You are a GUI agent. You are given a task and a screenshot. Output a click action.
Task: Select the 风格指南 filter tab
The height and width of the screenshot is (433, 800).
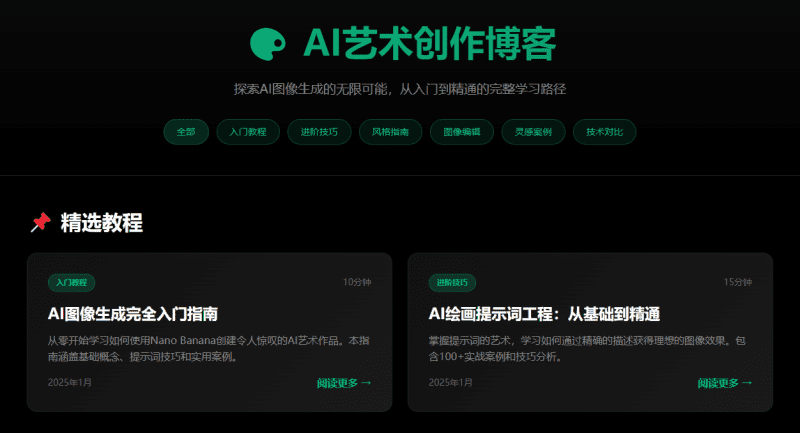tap(391, 132)
